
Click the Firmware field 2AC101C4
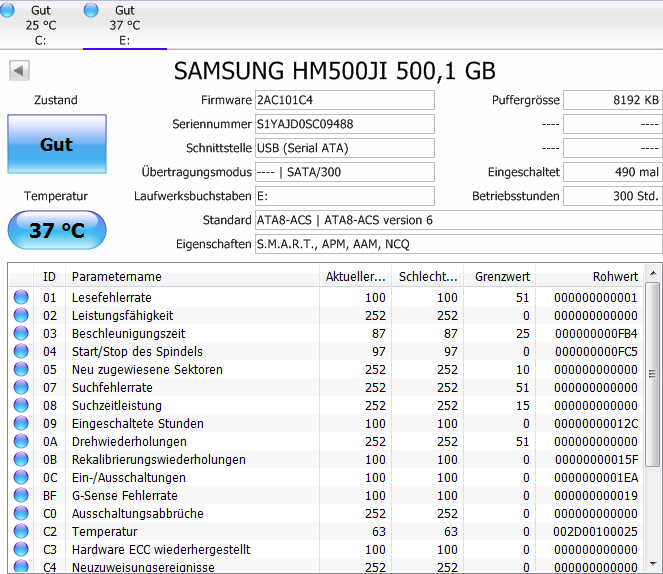click(x=345, y=100)
